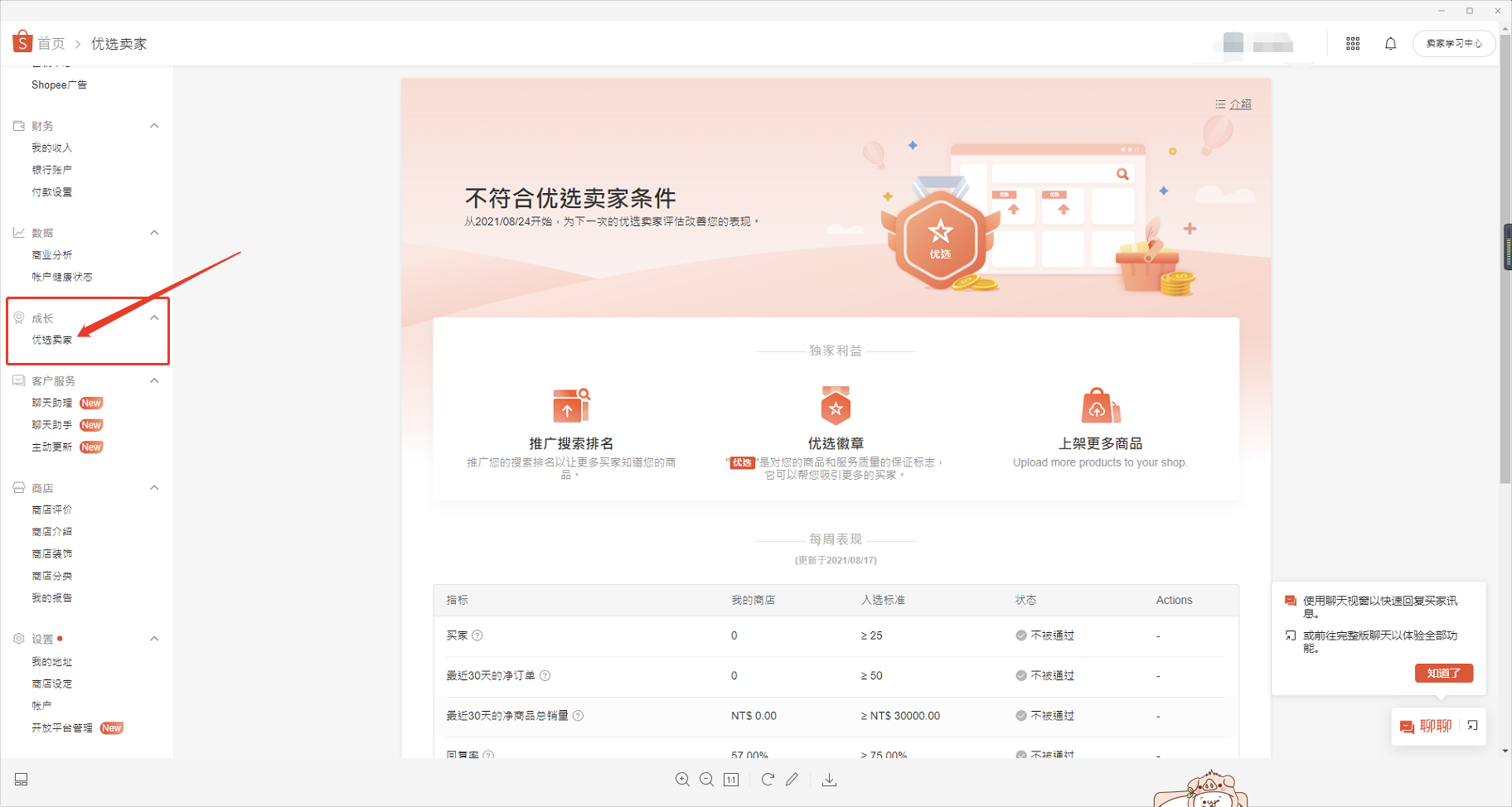Expand the chat window arrow icon

tap(1472, 726)
